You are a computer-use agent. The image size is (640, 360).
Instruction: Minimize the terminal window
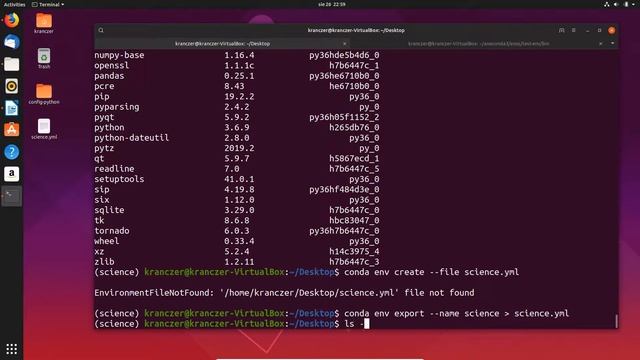[x=587, y=30]
